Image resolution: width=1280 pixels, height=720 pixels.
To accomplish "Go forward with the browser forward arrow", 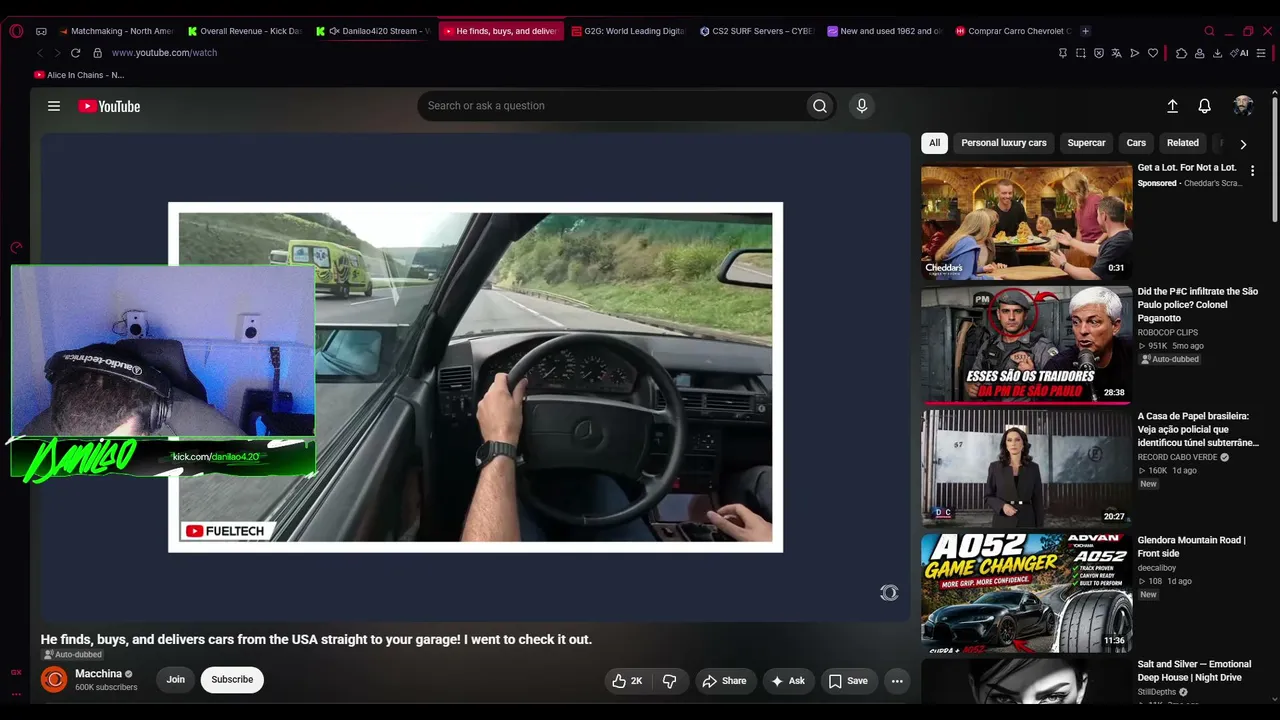I will click(x=56, y=53).
